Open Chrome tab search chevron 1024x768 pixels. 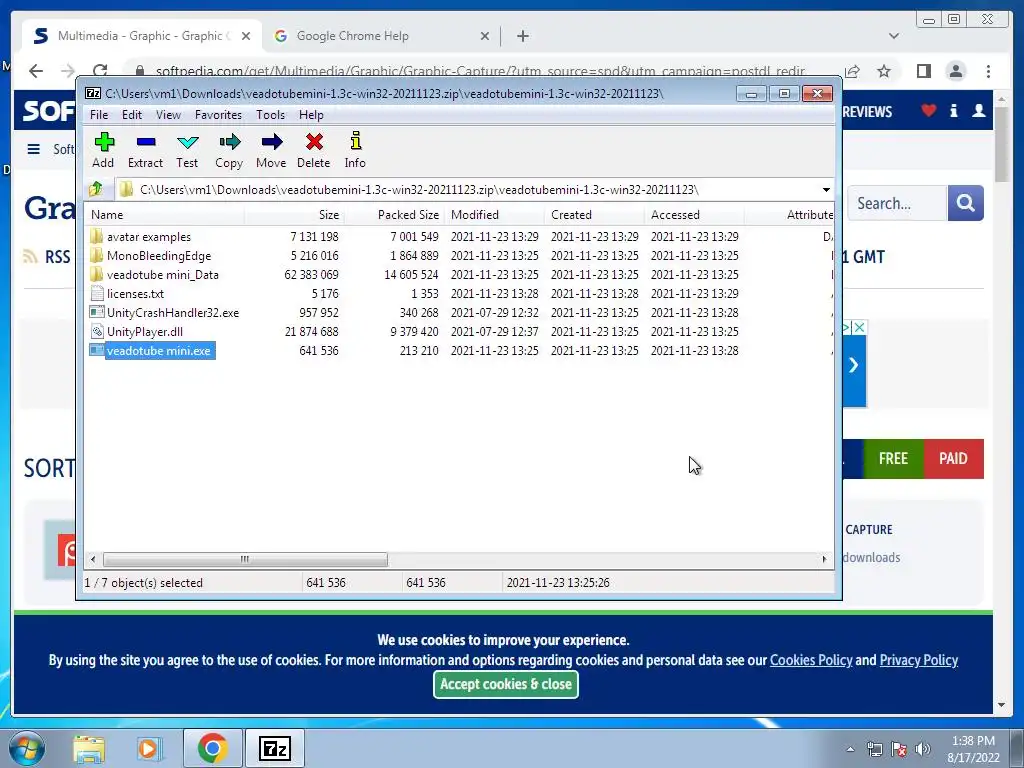[x=894, y=36]
